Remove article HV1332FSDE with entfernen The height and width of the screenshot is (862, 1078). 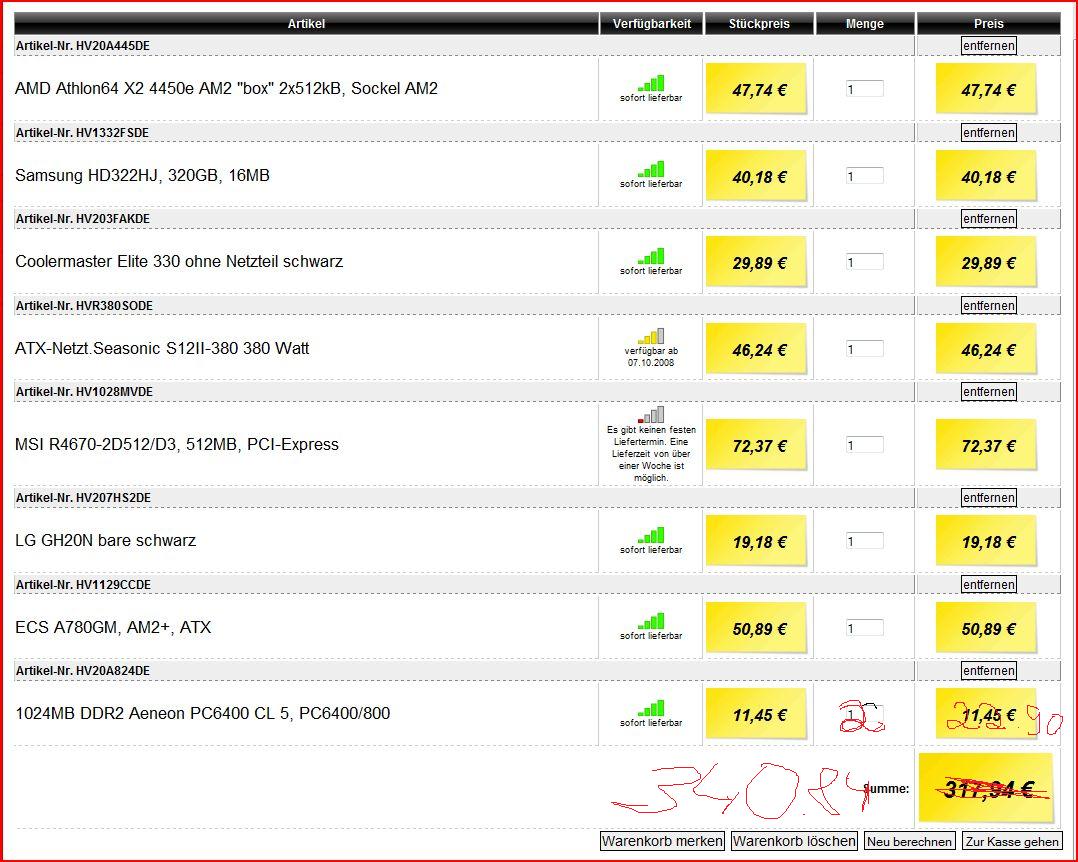coord(989,133)
